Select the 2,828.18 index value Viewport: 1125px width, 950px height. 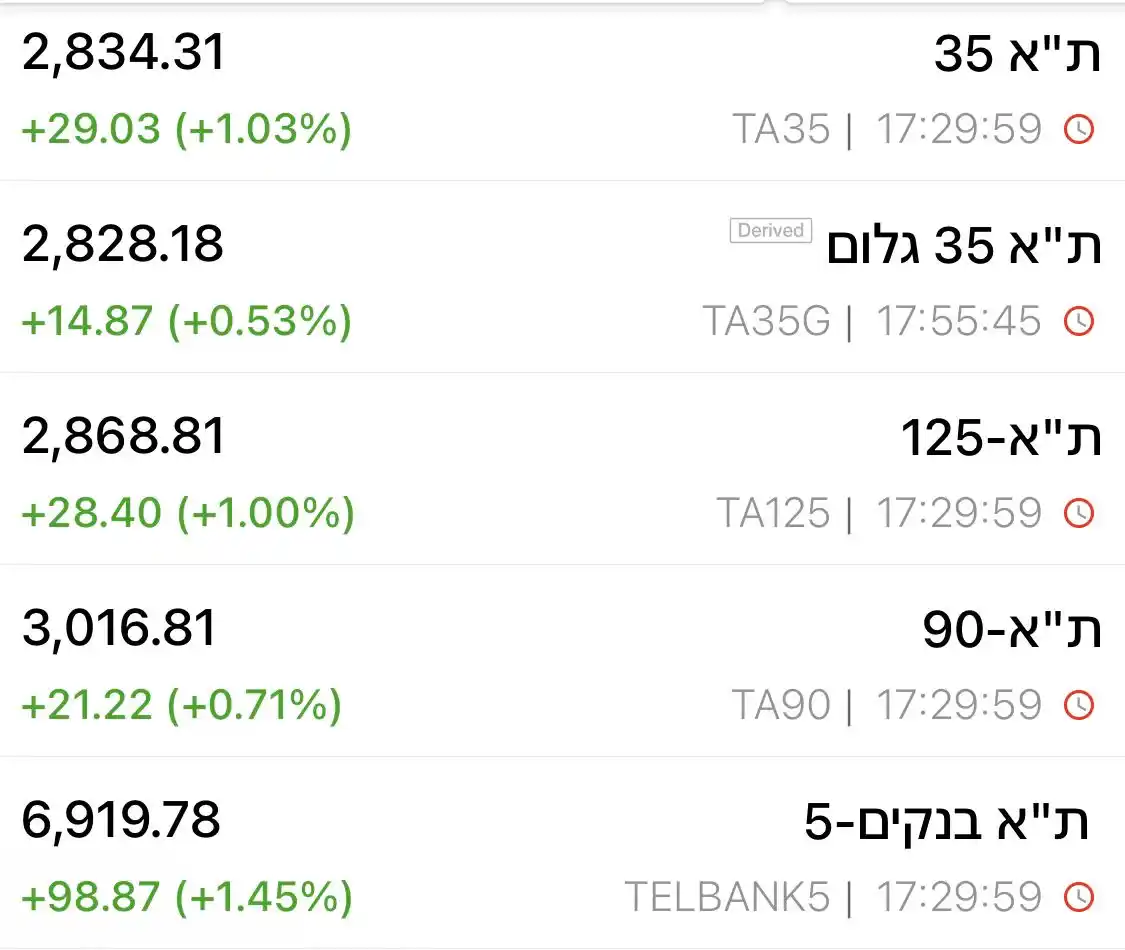point(123,245)
